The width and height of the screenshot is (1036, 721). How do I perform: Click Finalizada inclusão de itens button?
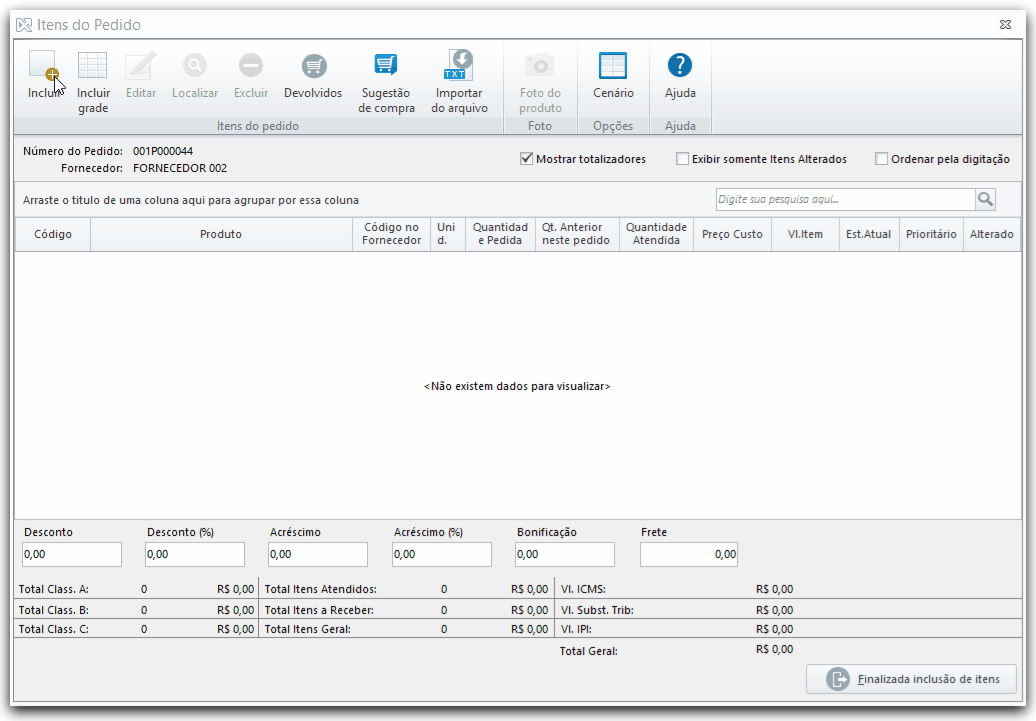coord(911,679)
